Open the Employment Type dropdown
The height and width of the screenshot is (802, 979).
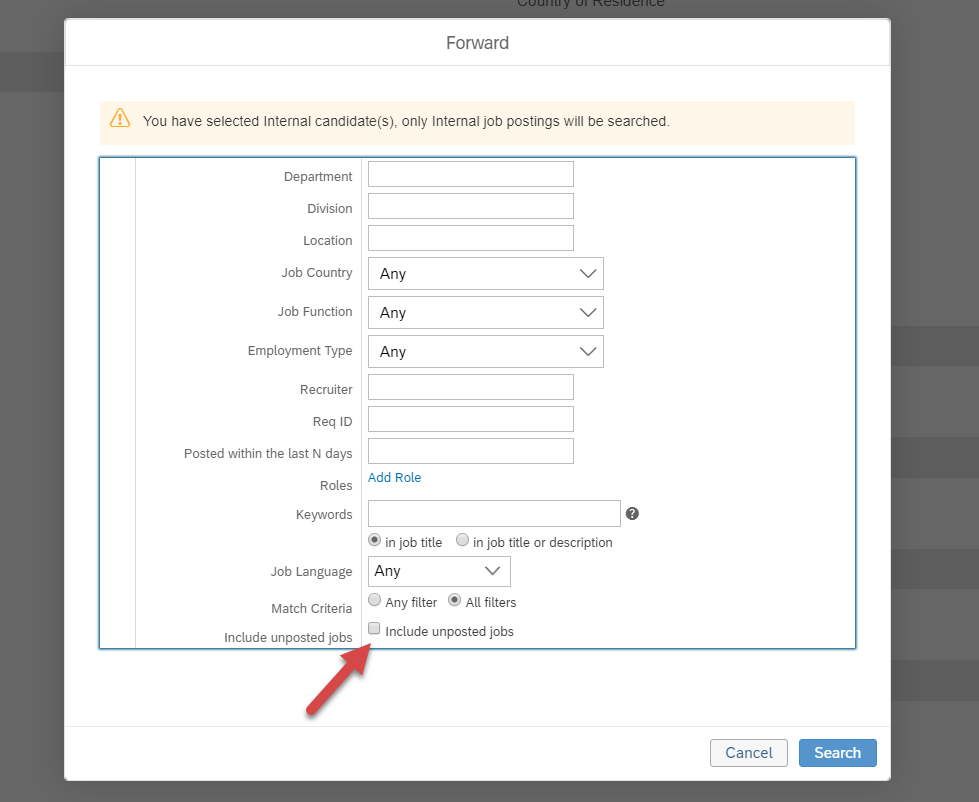point(486,351)
